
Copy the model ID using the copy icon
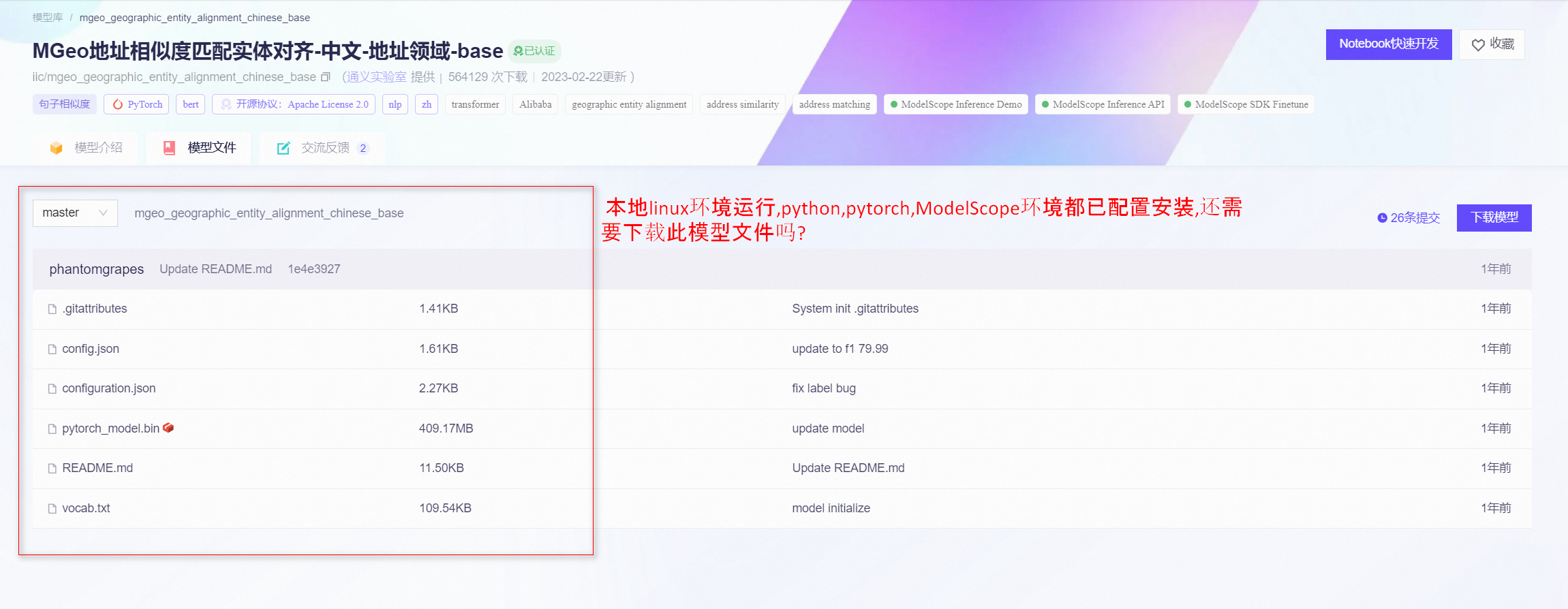(x=326, y=77)
